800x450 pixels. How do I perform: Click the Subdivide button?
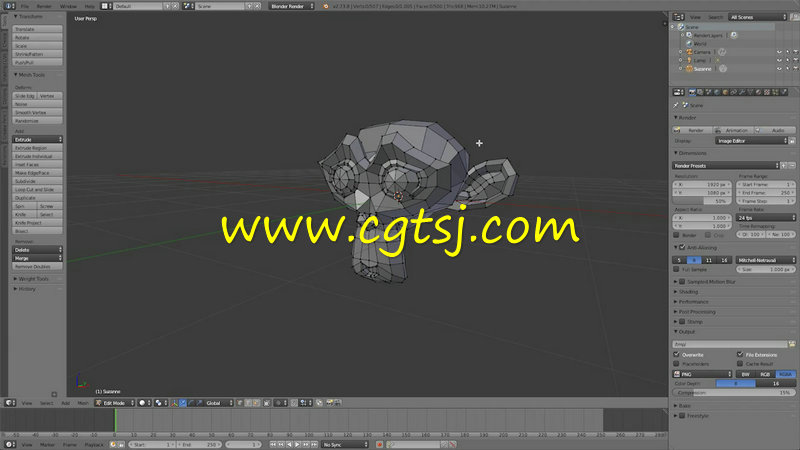point(37,181)
